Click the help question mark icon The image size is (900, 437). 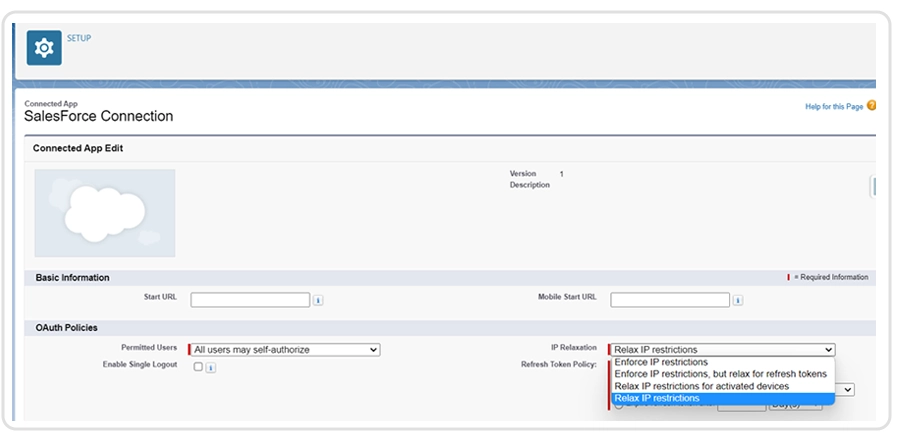871,106
